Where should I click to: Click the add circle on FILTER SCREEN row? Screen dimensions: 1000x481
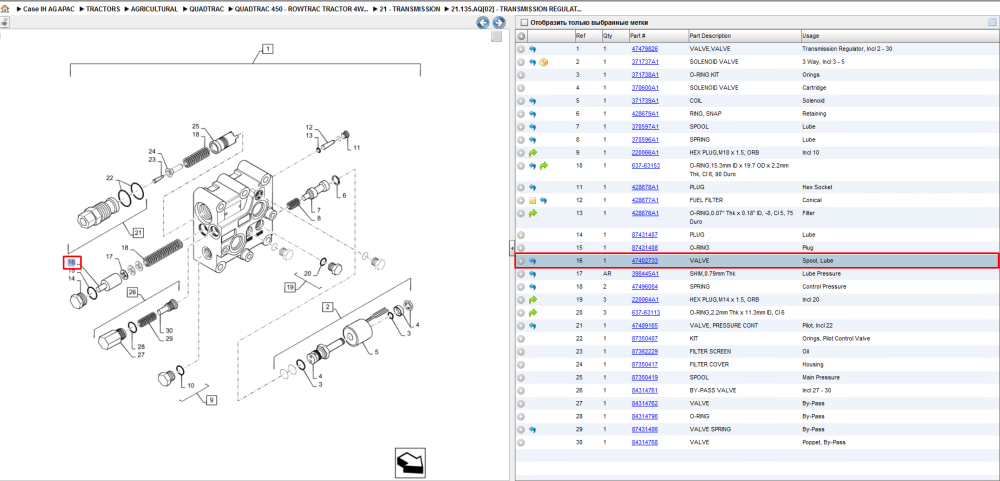click(521, 352)
